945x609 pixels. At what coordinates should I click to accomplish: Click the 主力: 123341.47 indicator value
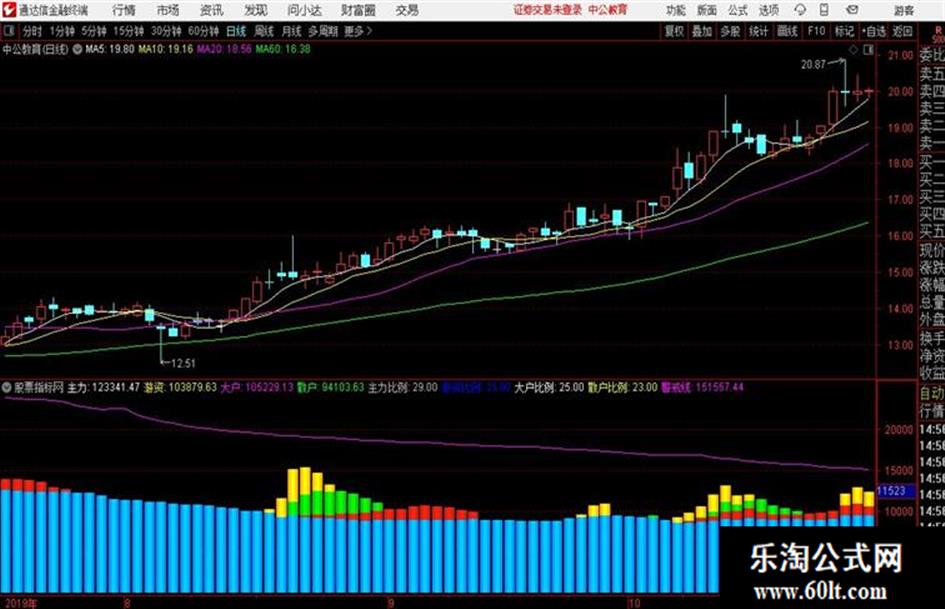coord(103,387)
